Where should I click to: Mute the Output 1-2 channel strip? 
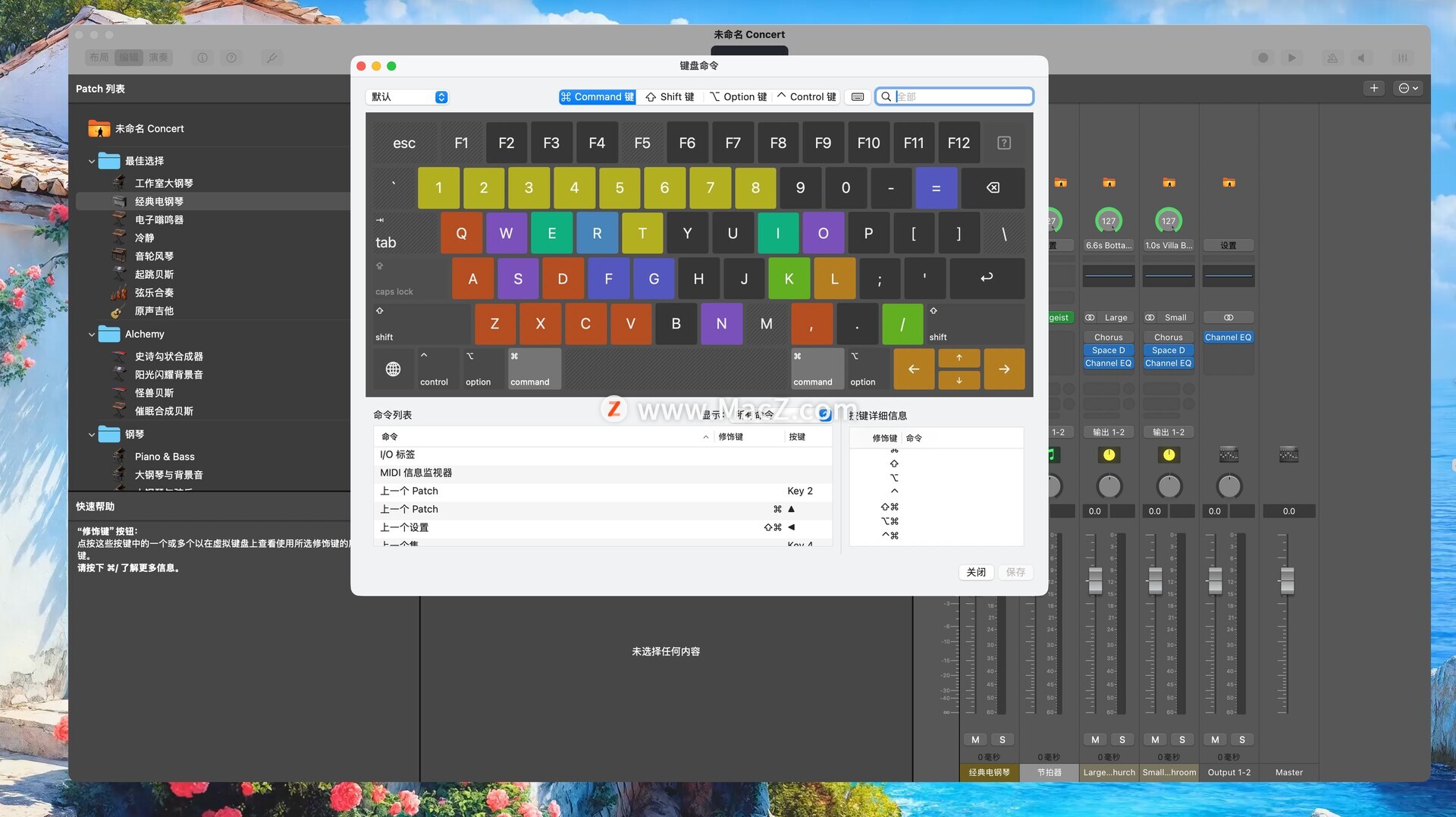pos(1215,740)
